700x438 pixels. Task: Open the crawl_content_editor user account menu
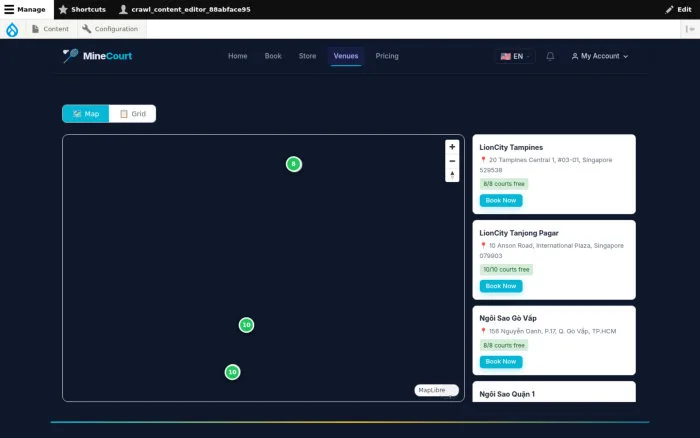185,9
